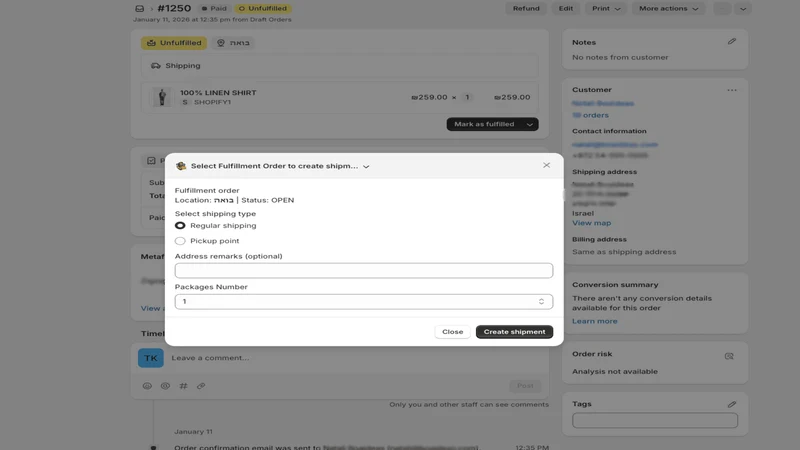This screenshot has height=450, width=800.
Task: Click the 100% LINEN SHIRT product title
Action: click(x=218, y=92)
